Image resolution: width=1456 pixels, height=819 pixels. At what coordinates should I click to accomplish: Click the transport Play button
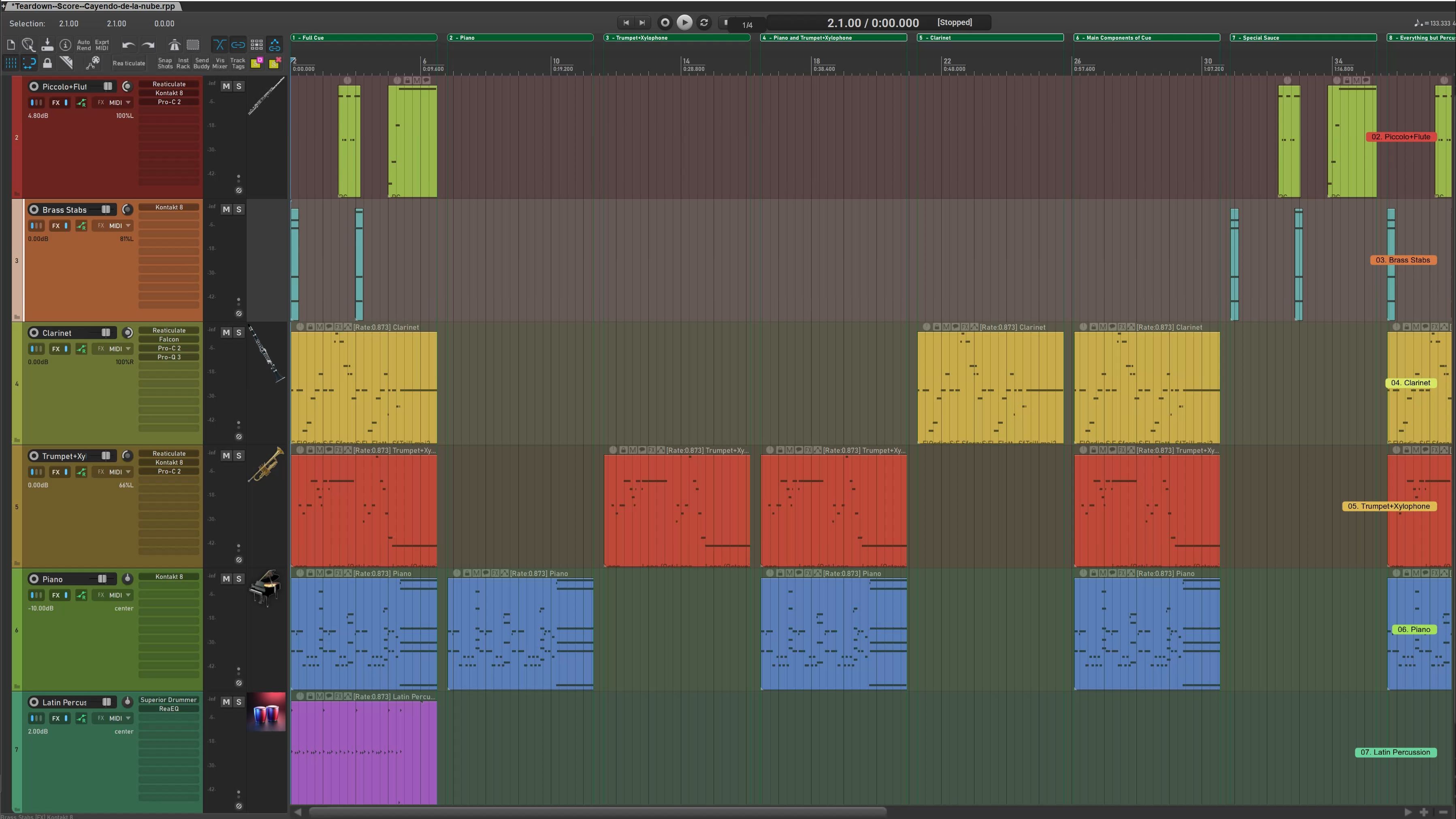[x=684, y=22]
